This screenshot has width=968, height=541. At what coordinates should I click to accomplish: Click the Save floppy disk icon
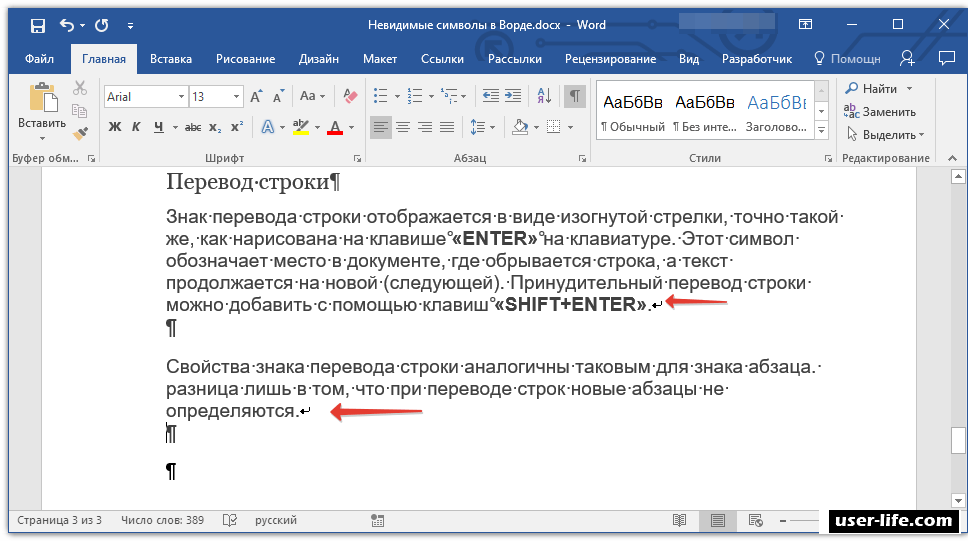tap(37, 24)
